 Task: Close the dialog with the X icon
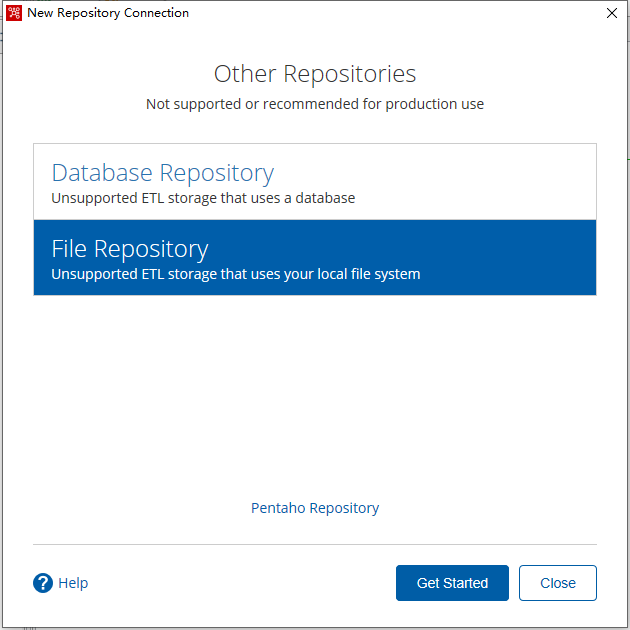point(612,13)
